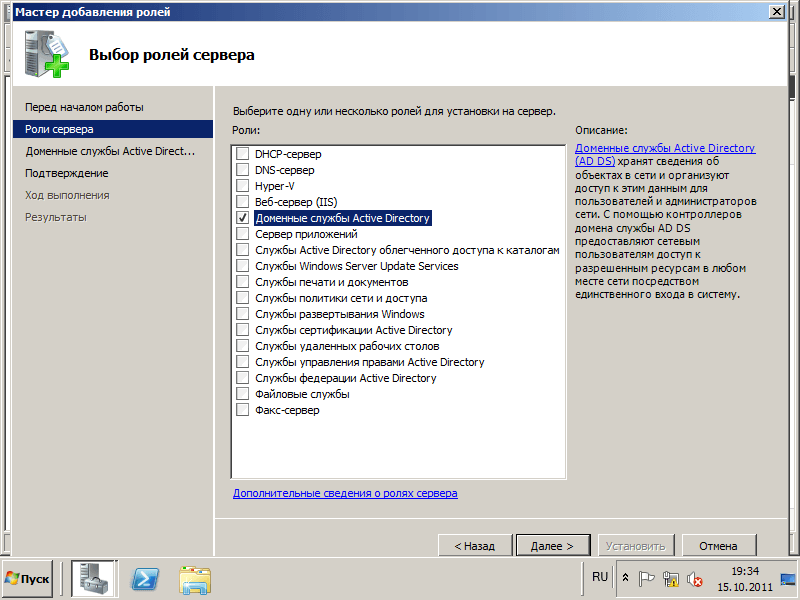The image size is (800, 600).
Task: Close the Мастер добавления ролей window
Action: pos(777,12)
